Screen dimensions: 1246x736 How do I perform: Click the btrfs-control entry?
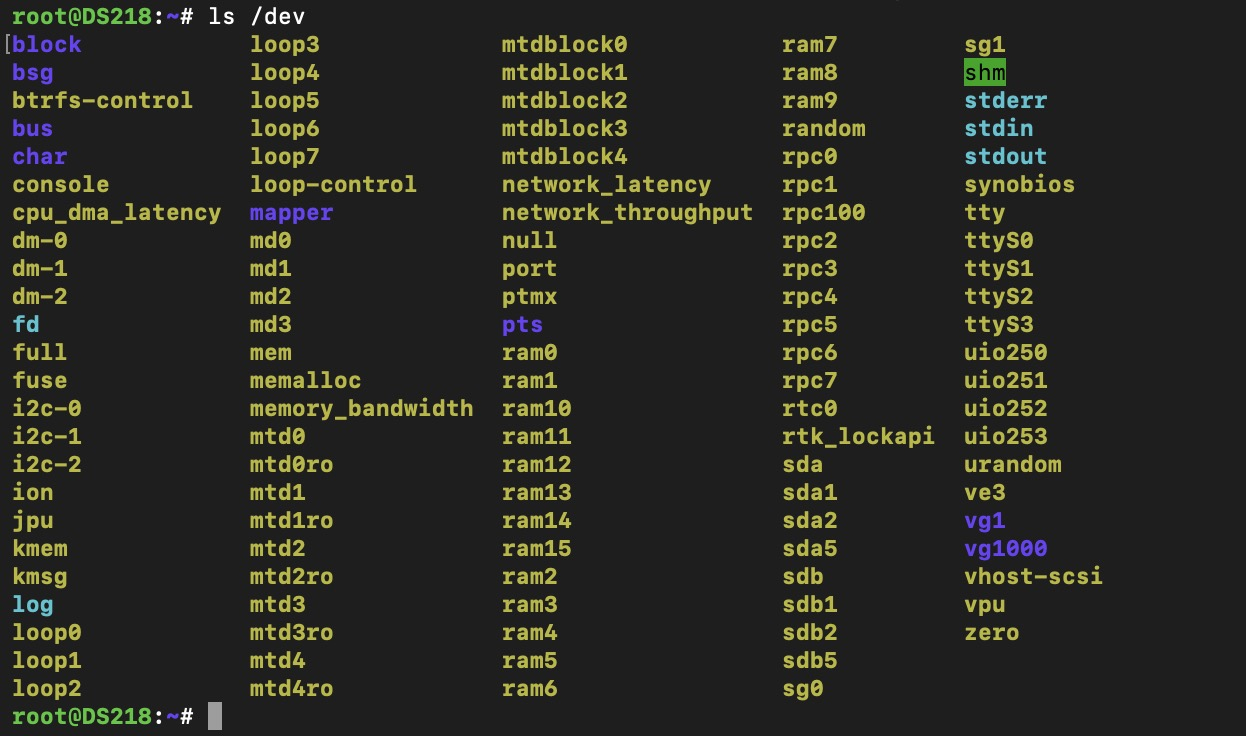tap(102, 101)
